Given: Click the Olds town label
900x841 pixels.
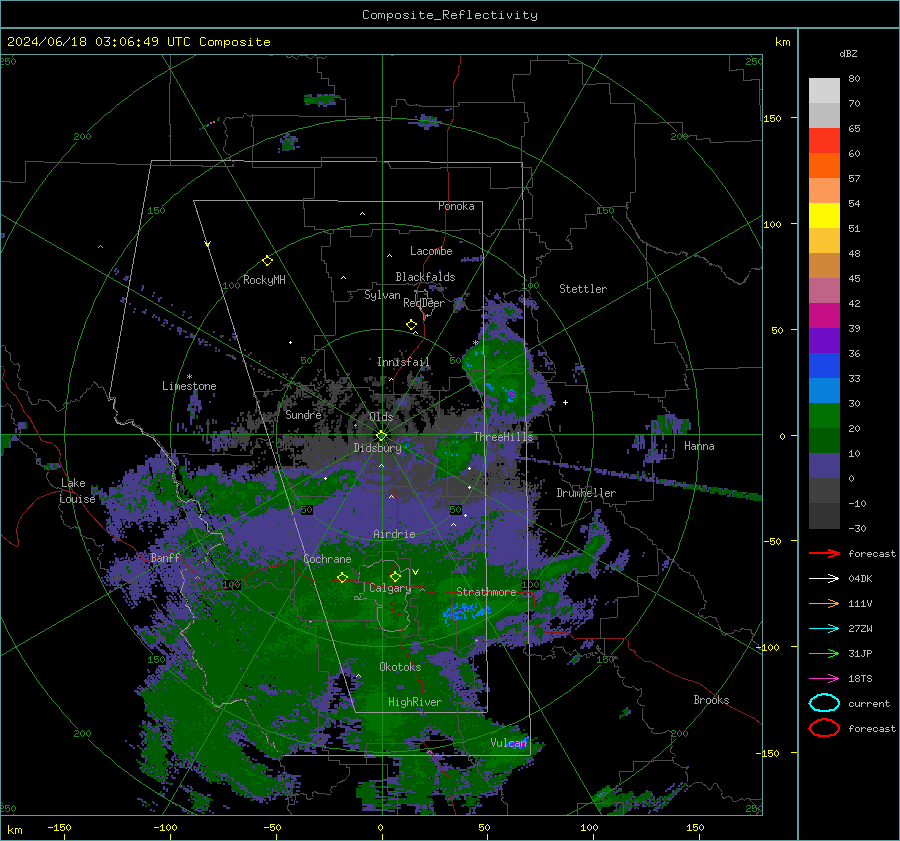Looking at the screenshot, I should point(381,417).
